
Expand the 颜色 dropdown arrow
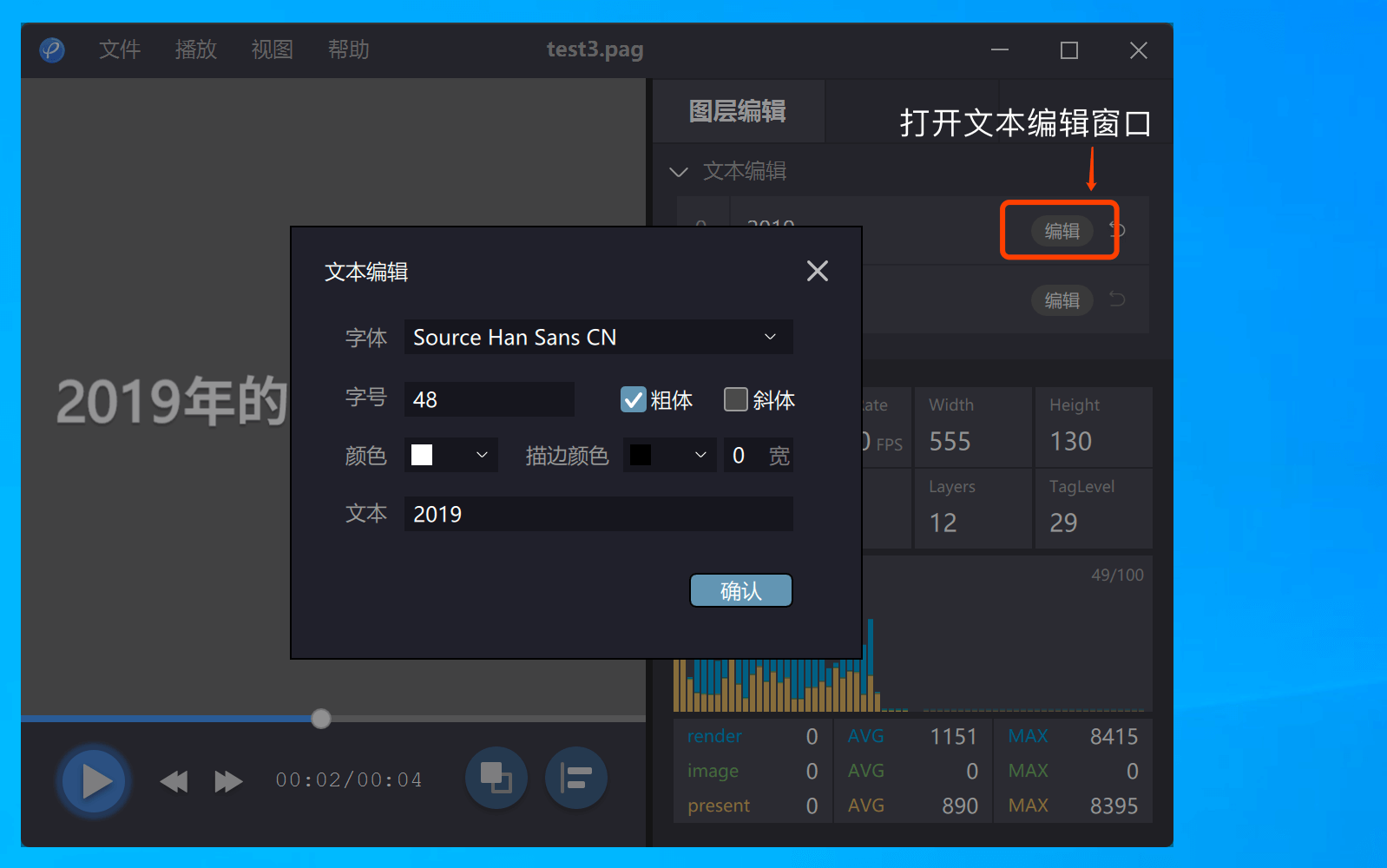[x=483, y=455]
